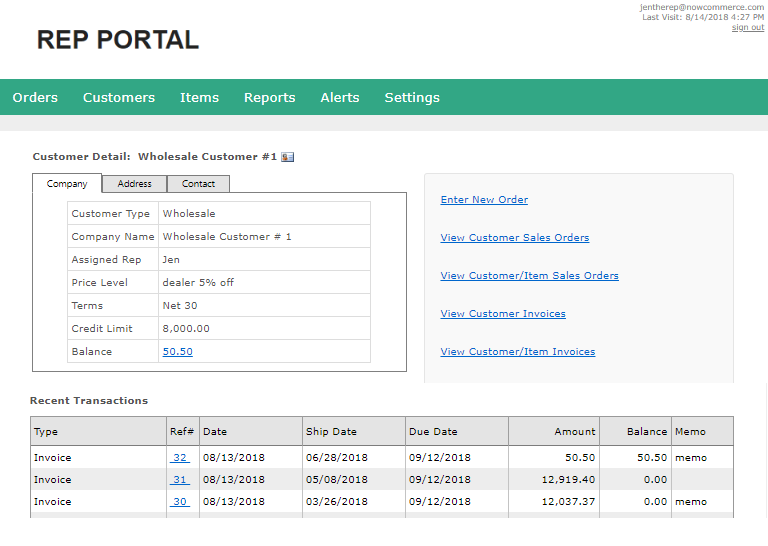
Task: Open View Customer/Item Invoices link
Action: (517, 352)
